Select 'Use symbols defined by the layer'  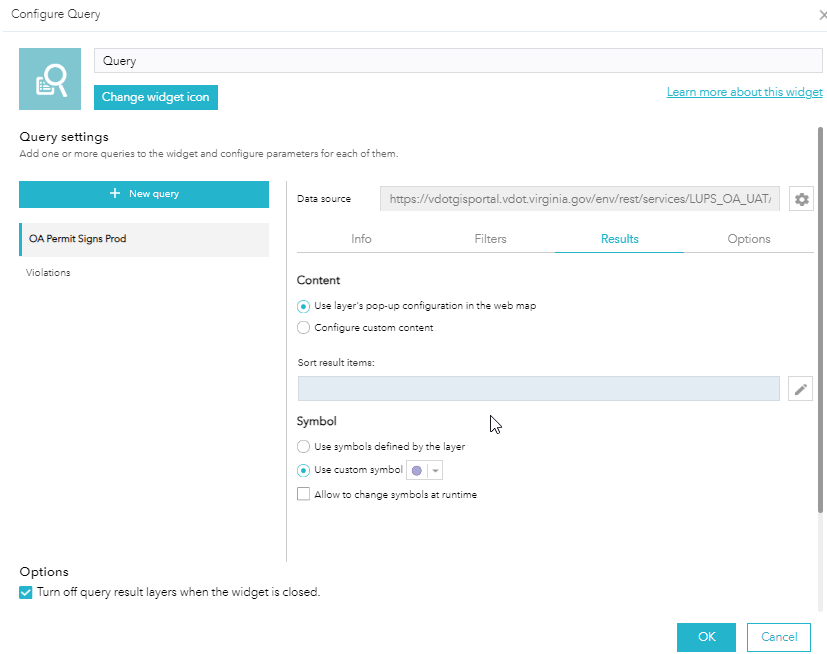(x=304, y=446)
